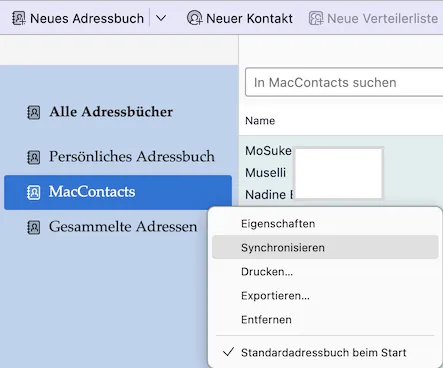Viewport: 443px width, 368px height.
Task: Click the Neue Verteilerliste icon
Action: (316, 18)
